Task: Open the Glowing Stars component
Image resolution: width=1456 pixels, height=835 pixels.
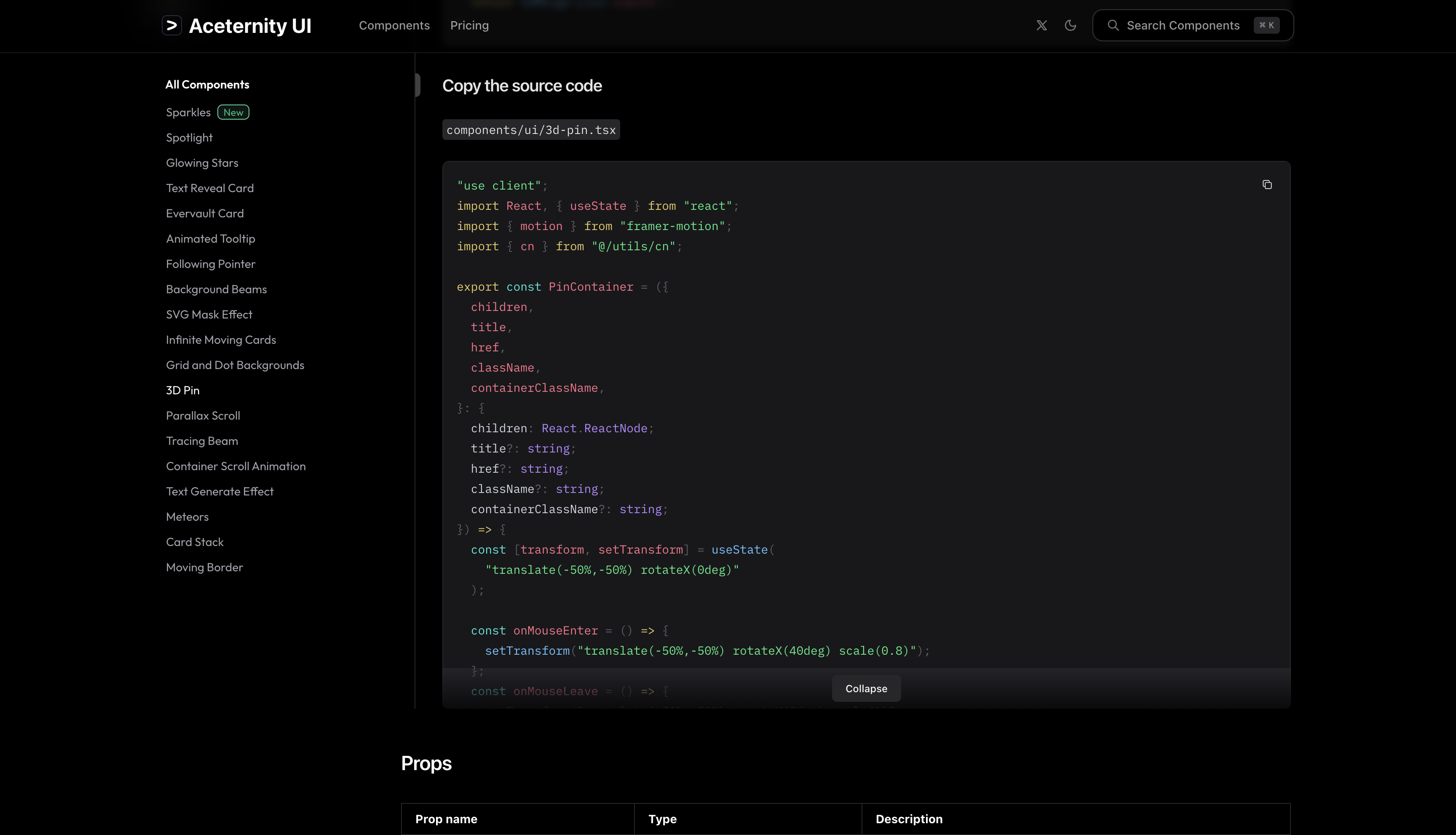Action: point(202,163)
